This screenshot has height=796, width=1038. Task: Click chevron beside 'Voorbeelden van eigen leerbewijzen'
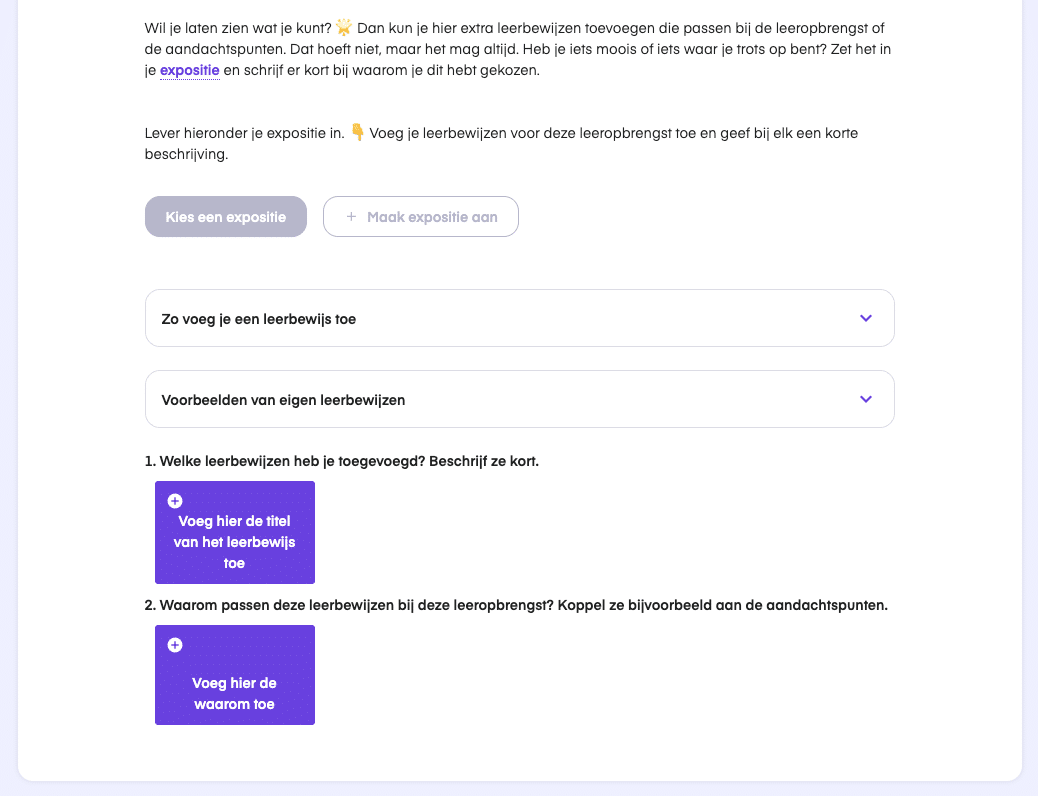click(x=865, y=399)
